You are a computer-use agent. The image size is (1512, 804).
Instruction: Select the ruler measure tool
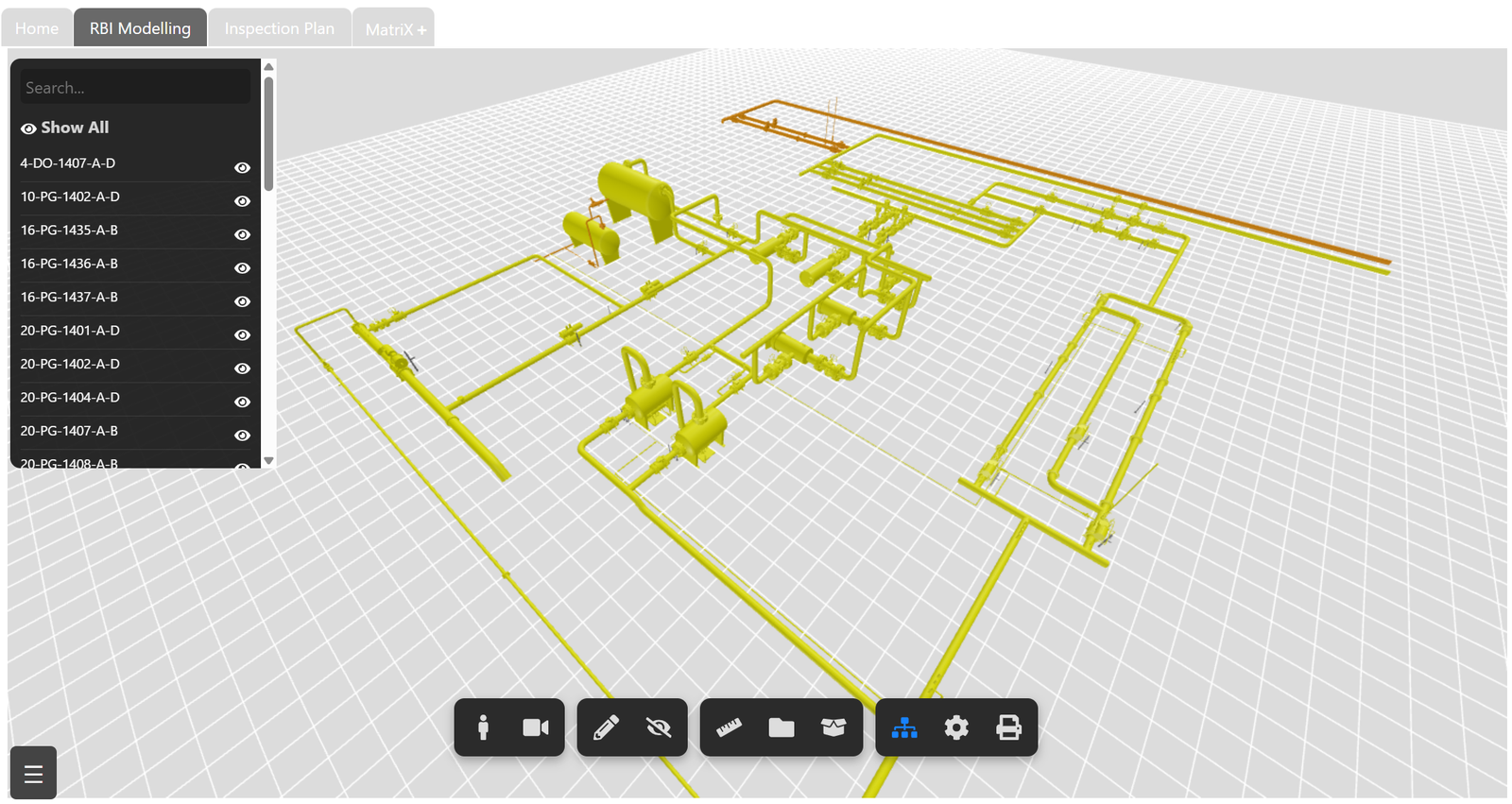729,727
